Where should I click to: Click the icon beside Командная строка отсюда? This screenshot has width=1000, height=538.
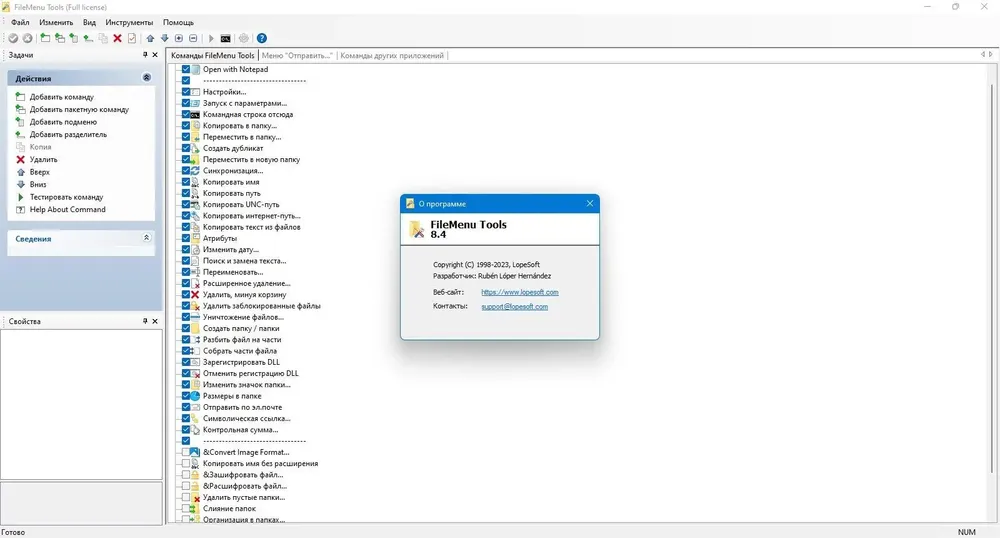(195, 115)
